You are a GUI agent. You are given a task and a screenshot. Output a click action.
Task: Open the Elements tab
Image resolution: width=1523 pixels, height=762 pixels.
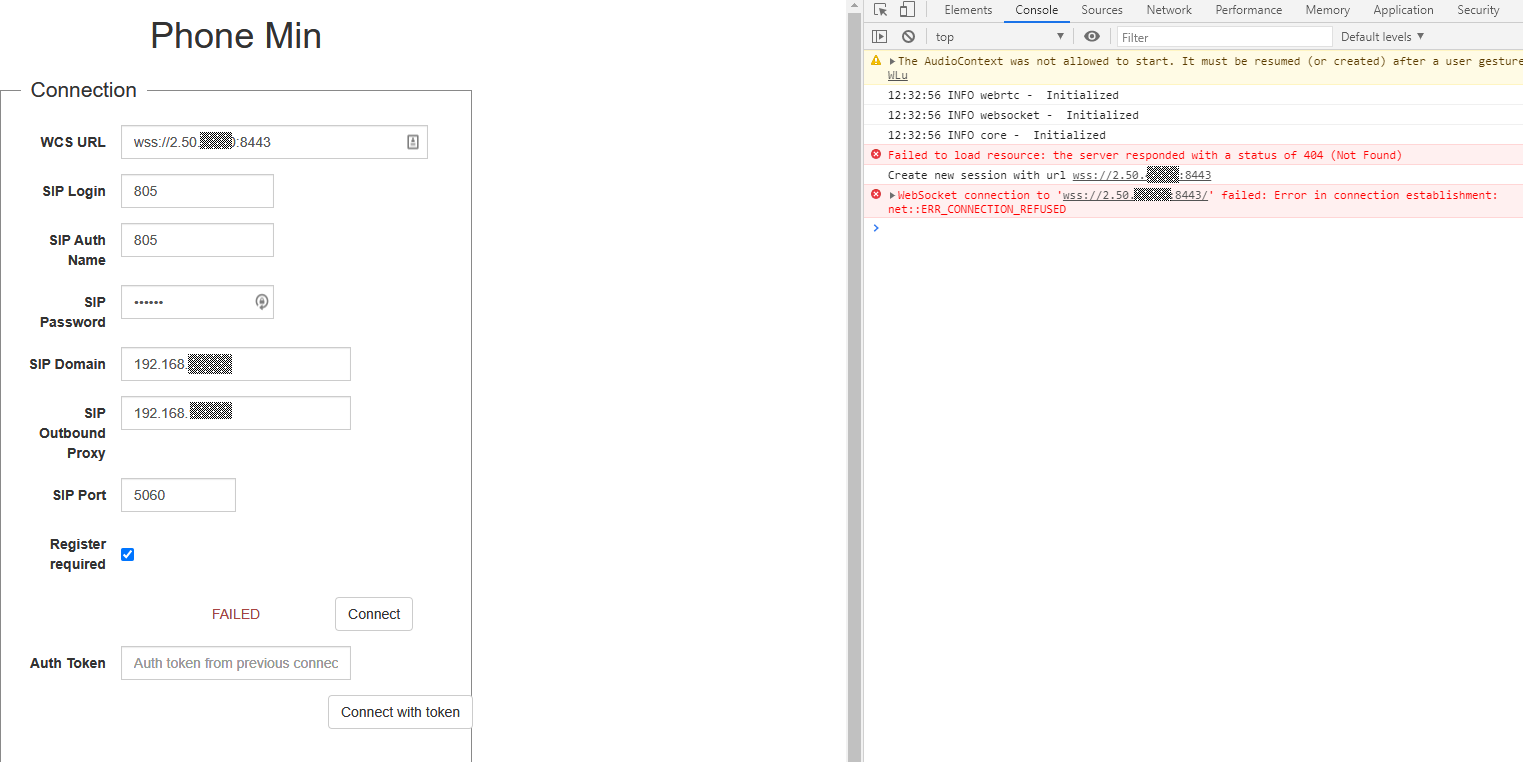[968, 10]
